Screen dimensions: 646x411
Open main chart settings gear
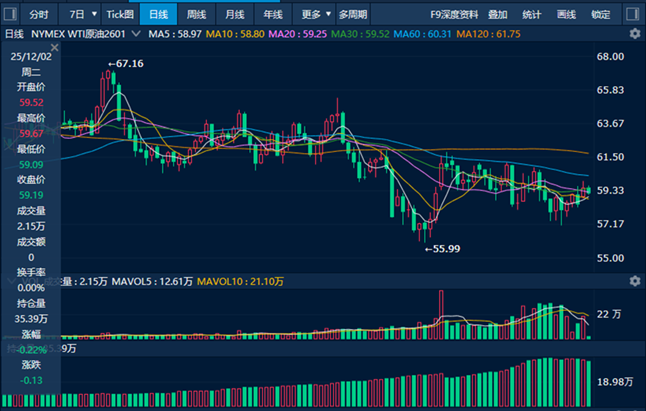[x=634, y=33]
